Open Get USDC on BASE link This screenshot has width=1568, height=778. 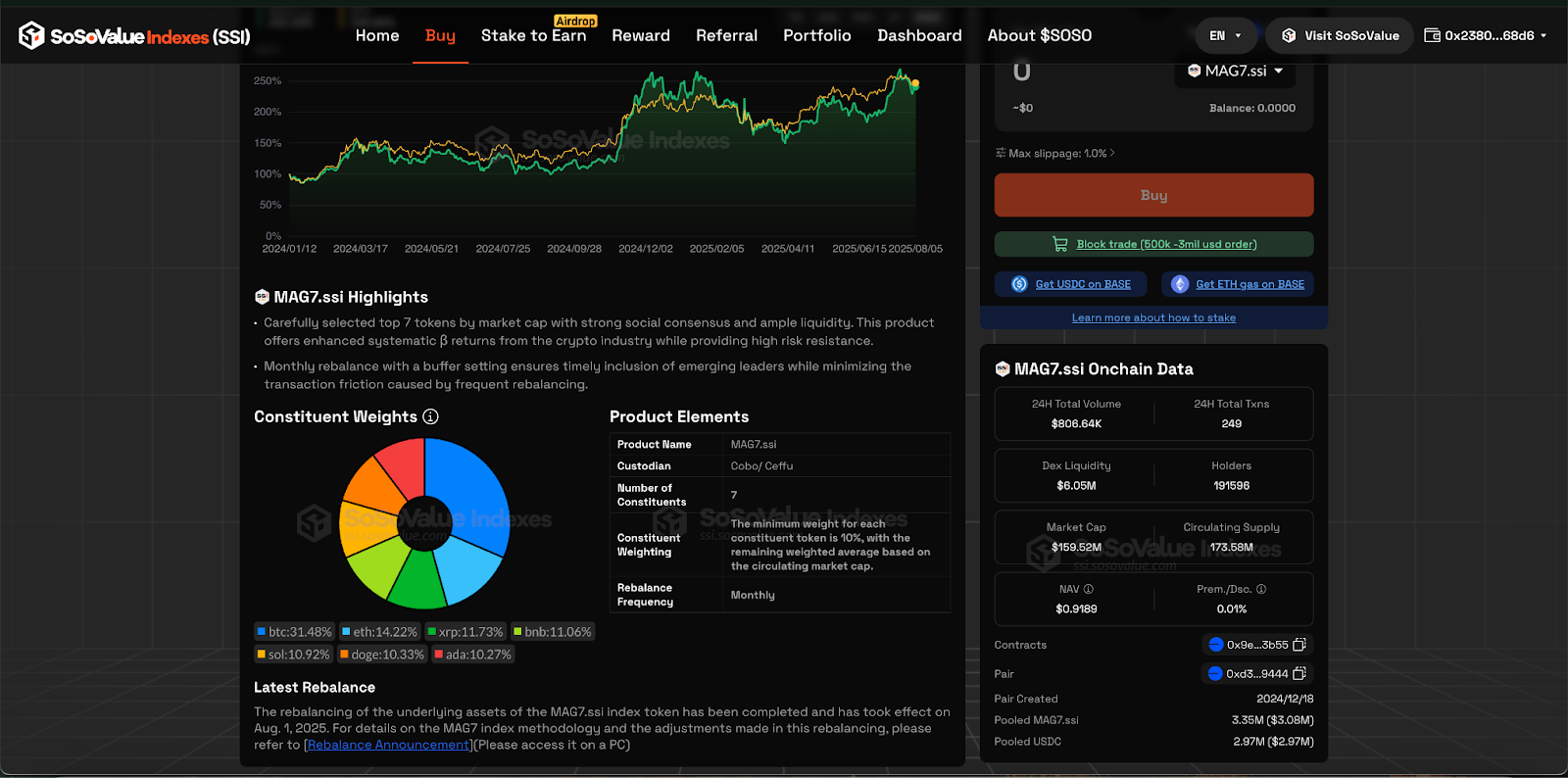pyautogui.click(x=1083, y=284)
